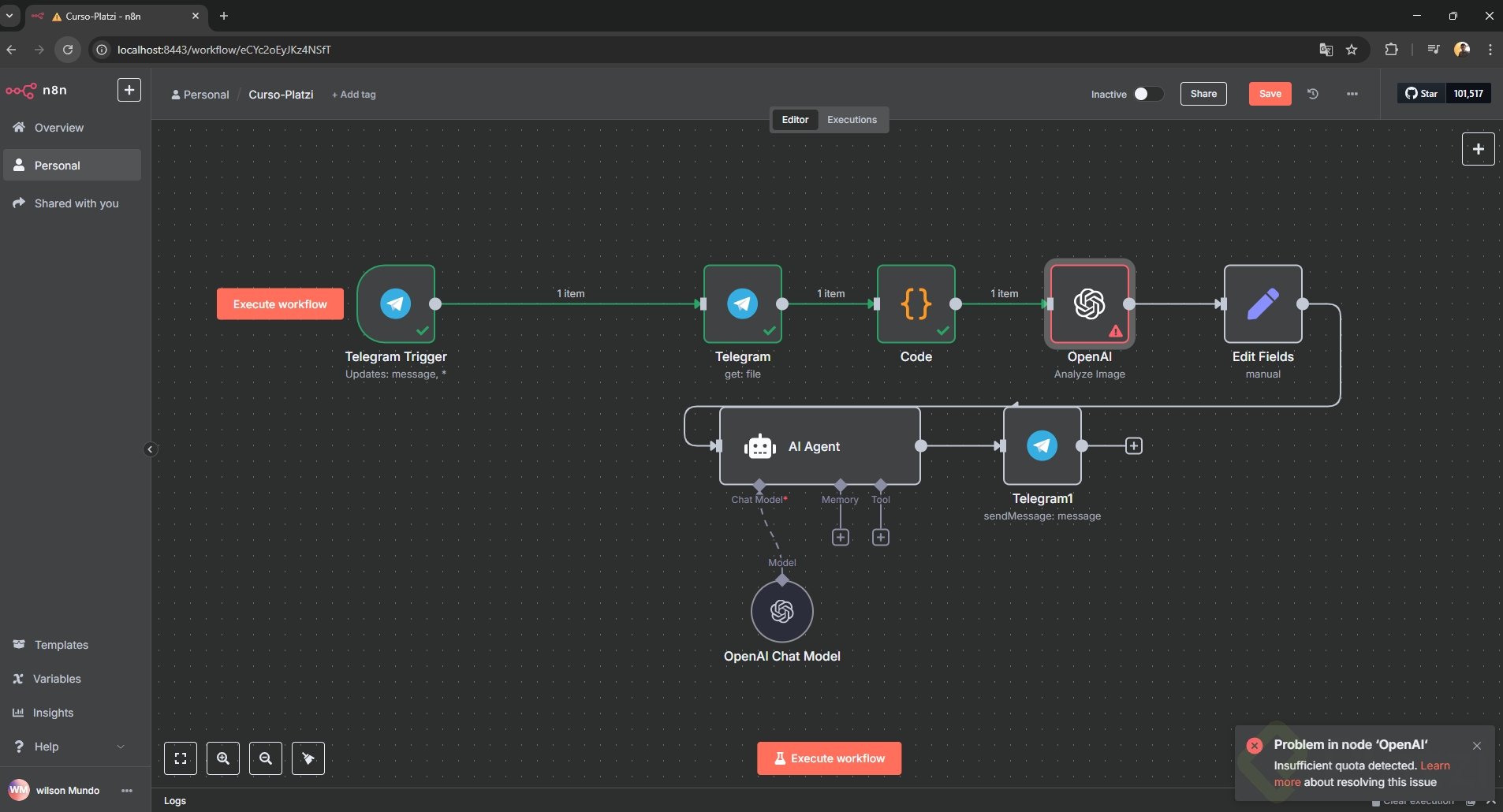Screen dimensions: 1503x812
Task: Add a Memory sub-node to AI Agent
Action: point(841,538)
